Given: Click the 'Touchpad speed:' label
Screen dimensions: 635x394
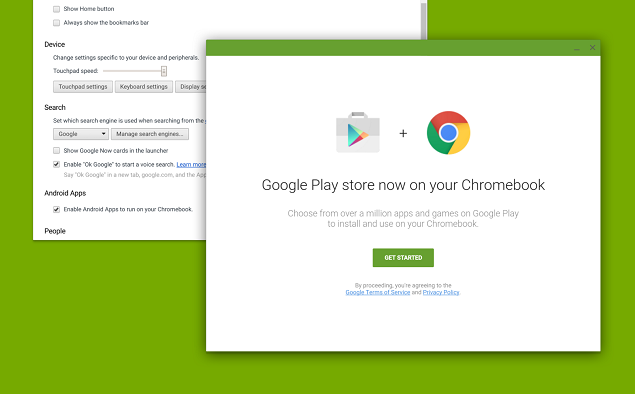Looking at the screenshot, I should 76,71.
